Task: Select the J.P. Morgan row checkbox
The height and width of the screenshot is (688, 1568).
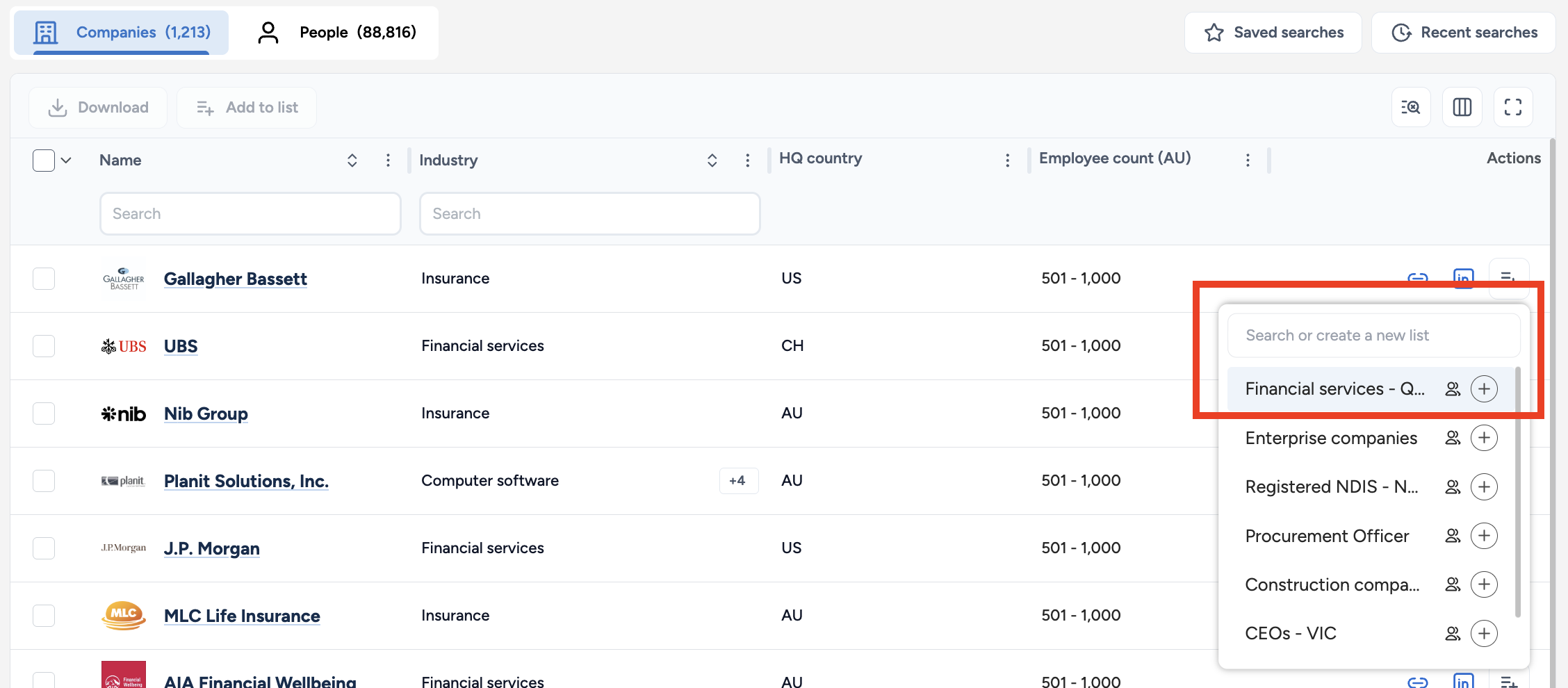Action: pyautogui.click(x=44, y=548)
